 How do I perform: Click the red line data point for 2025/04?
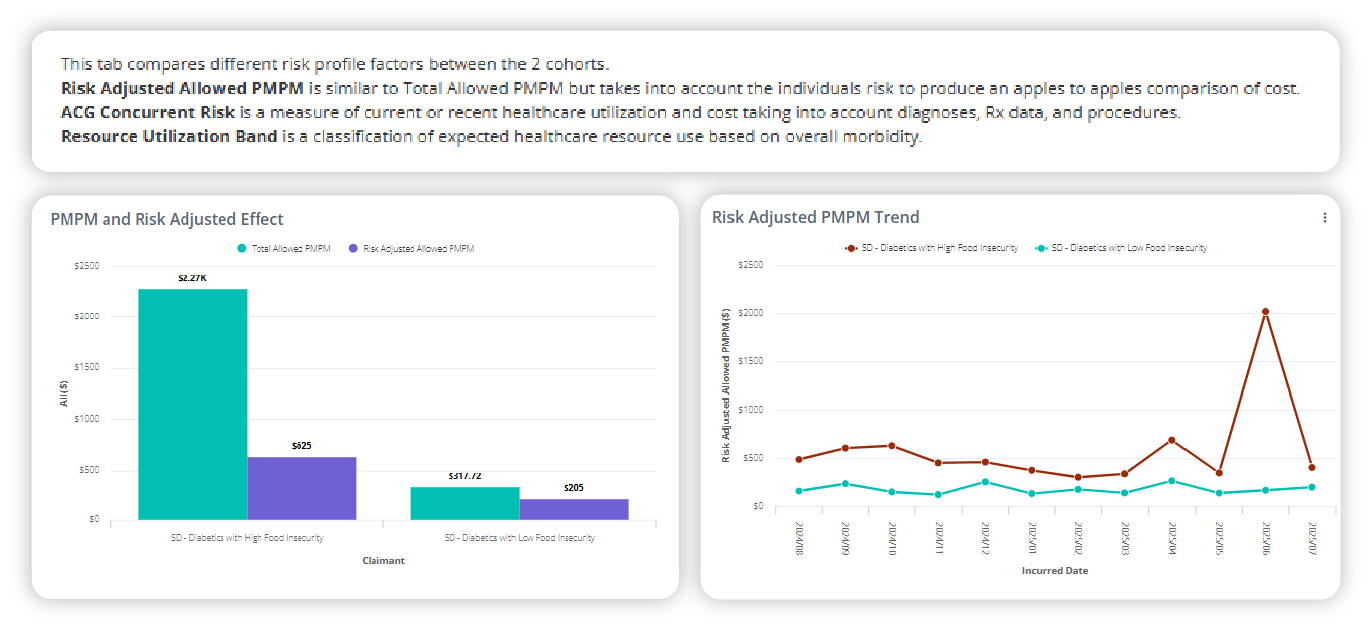coord(1171,440)
